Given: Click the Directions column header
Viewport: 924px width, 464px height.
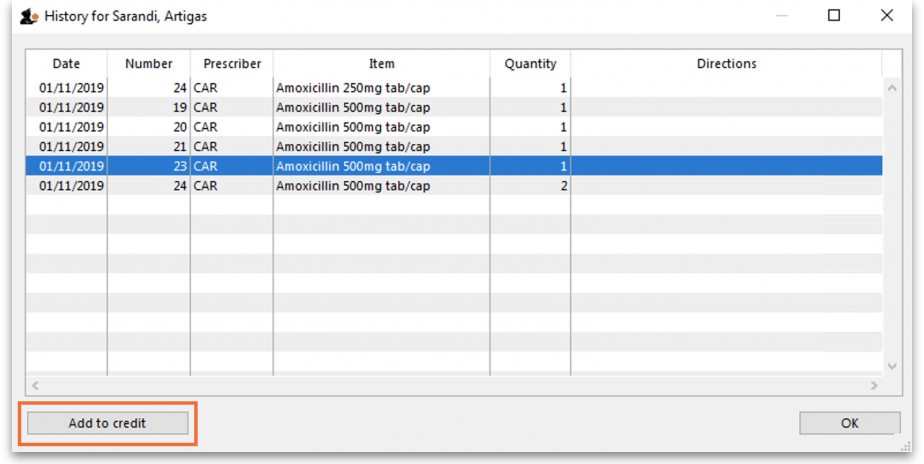Looking at the screenshot, I should (x=726, y=64).
